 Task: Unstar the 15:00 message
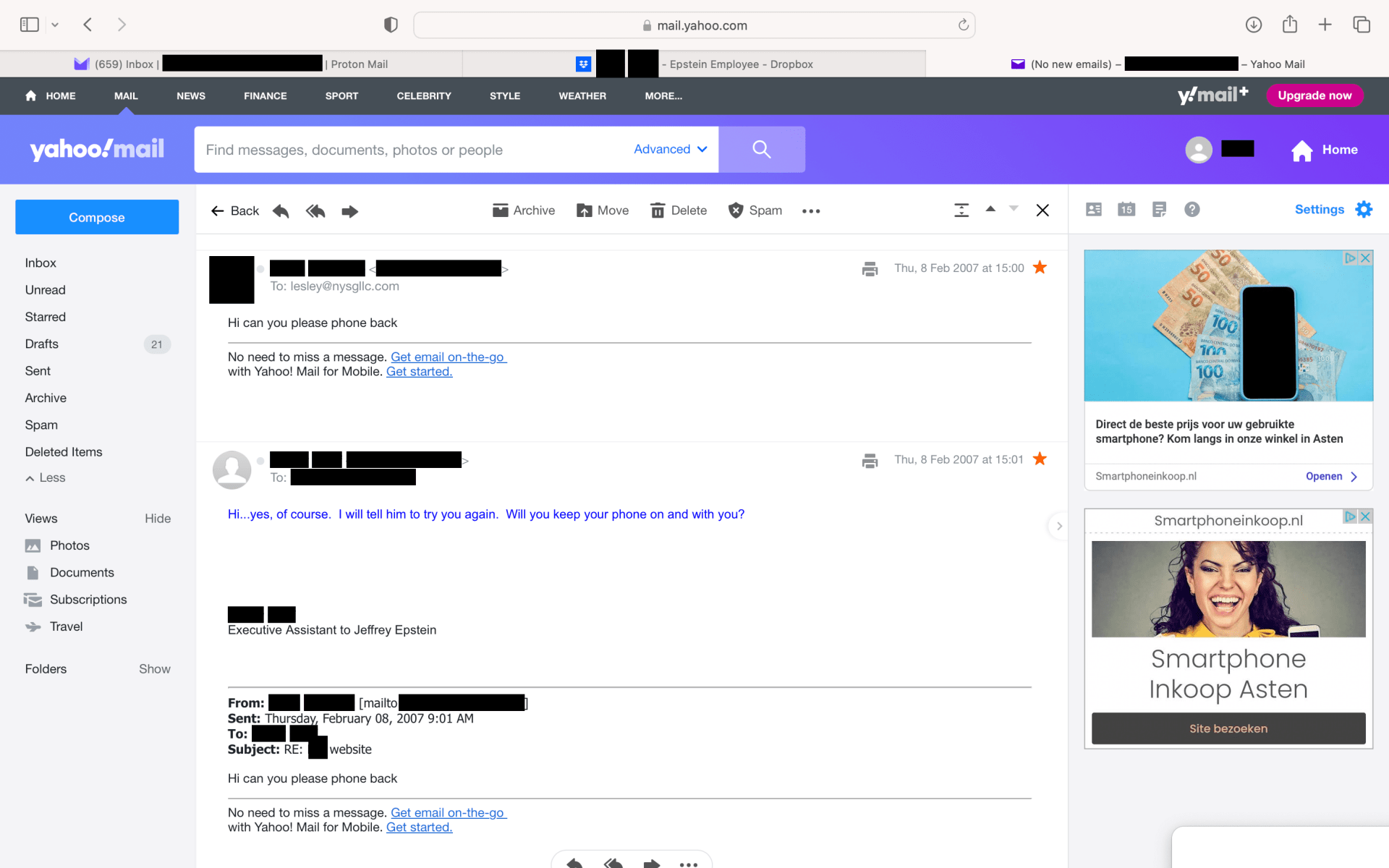[x=1040, y=268]
